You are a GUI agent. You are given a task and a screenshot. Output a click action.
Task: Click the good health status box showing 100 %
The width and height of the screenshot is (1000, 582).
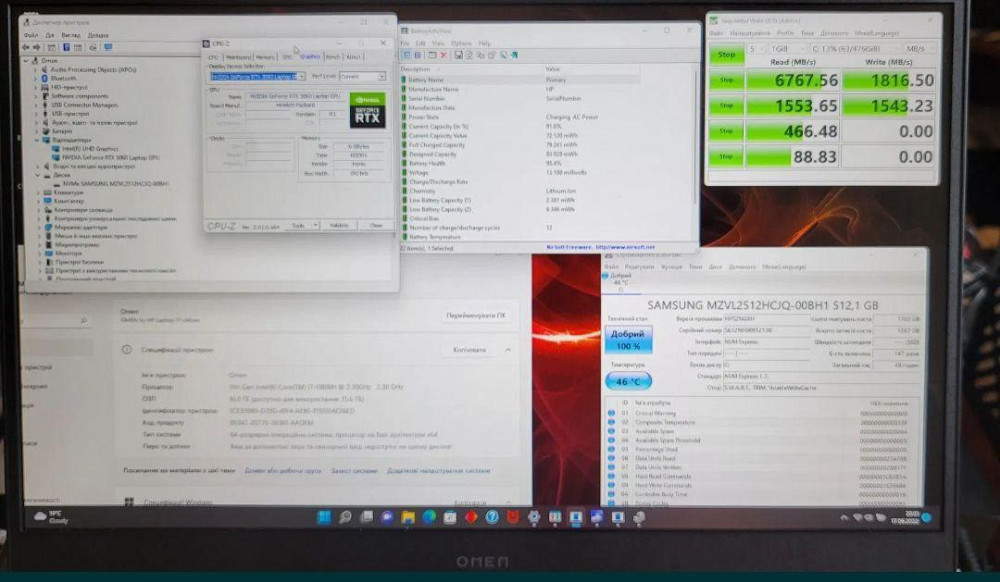[629, 339]
